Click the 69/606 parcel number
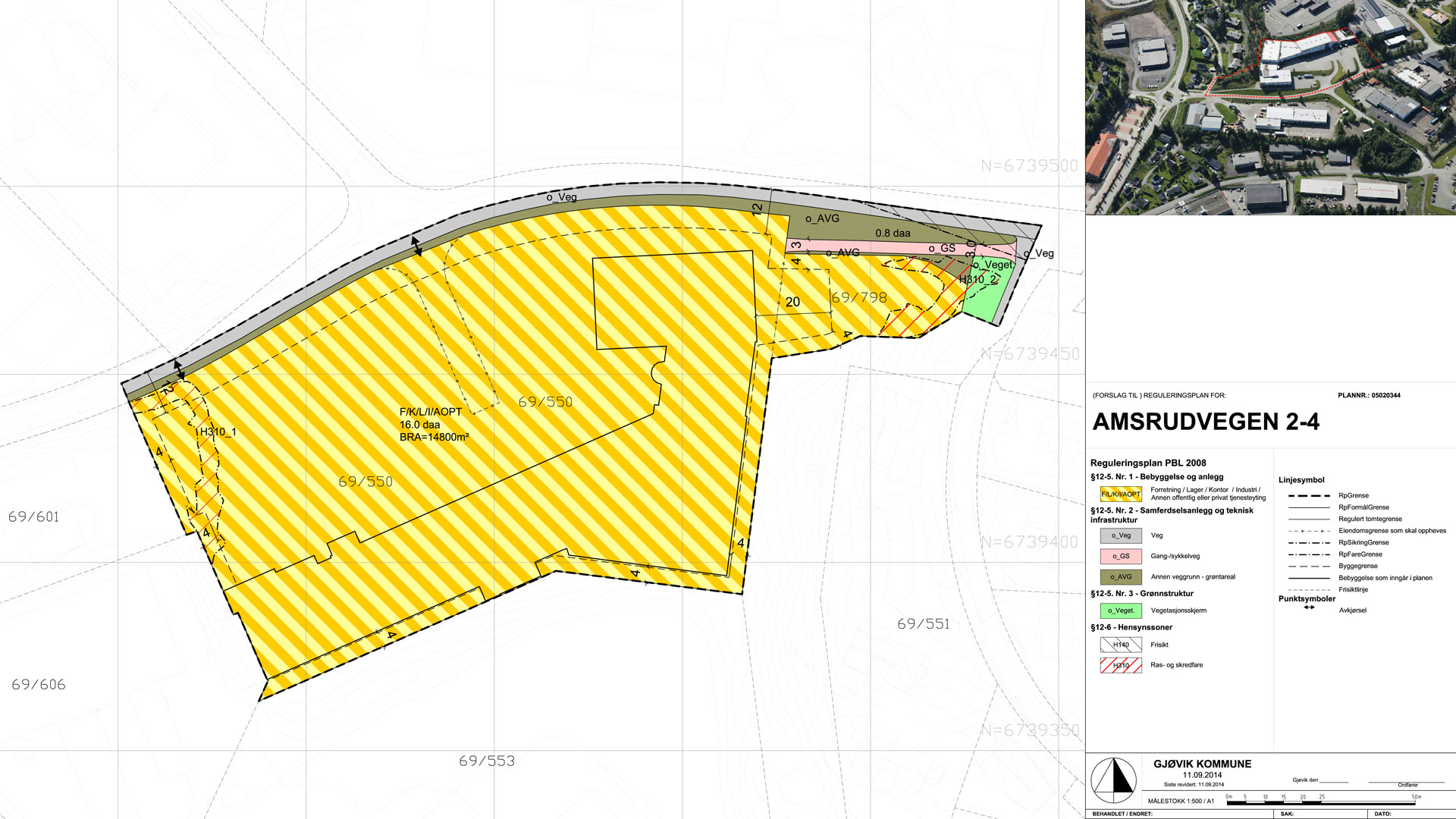 (39, 684)
